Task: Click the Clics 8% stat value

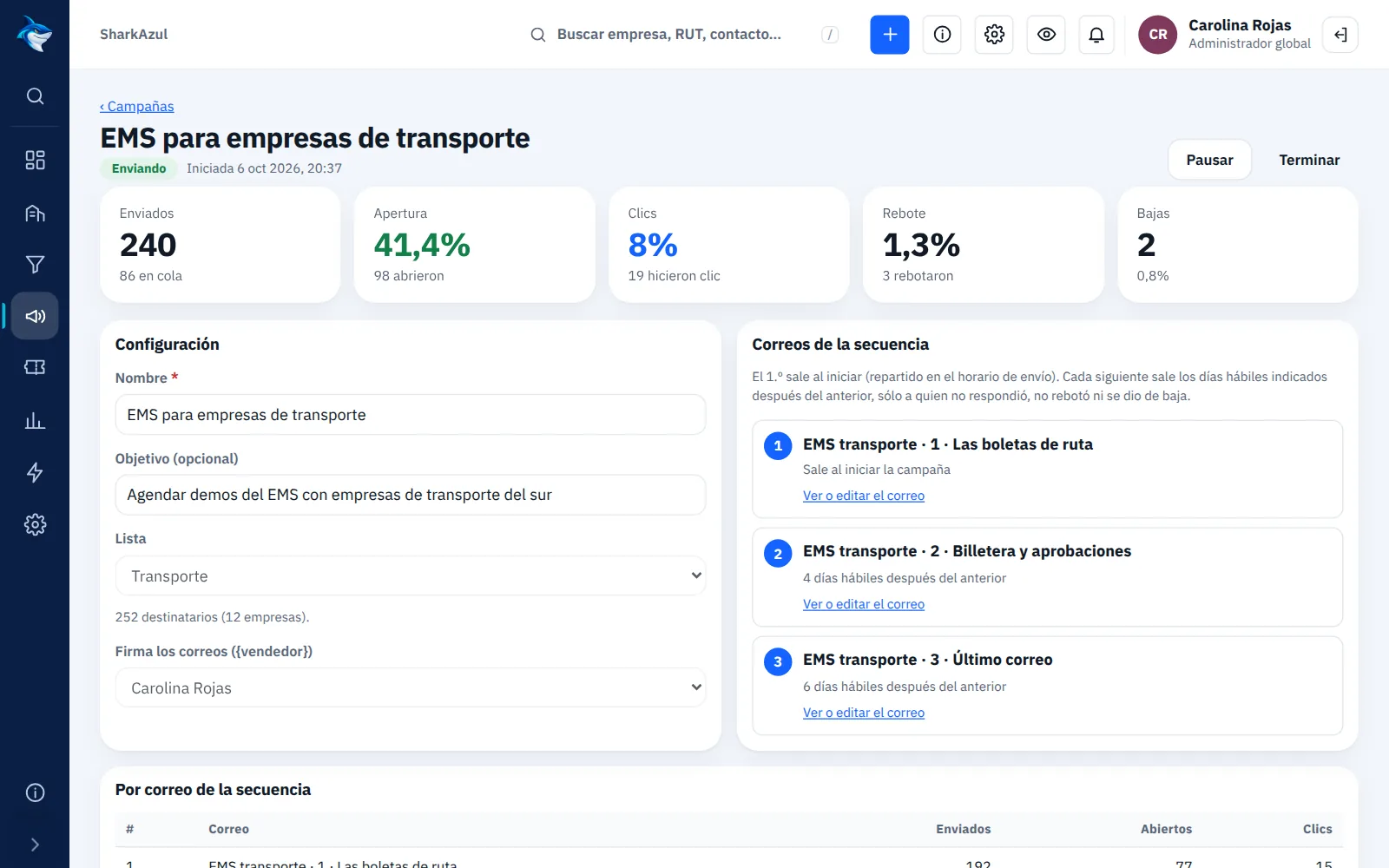Action: (x=653, y=246)
